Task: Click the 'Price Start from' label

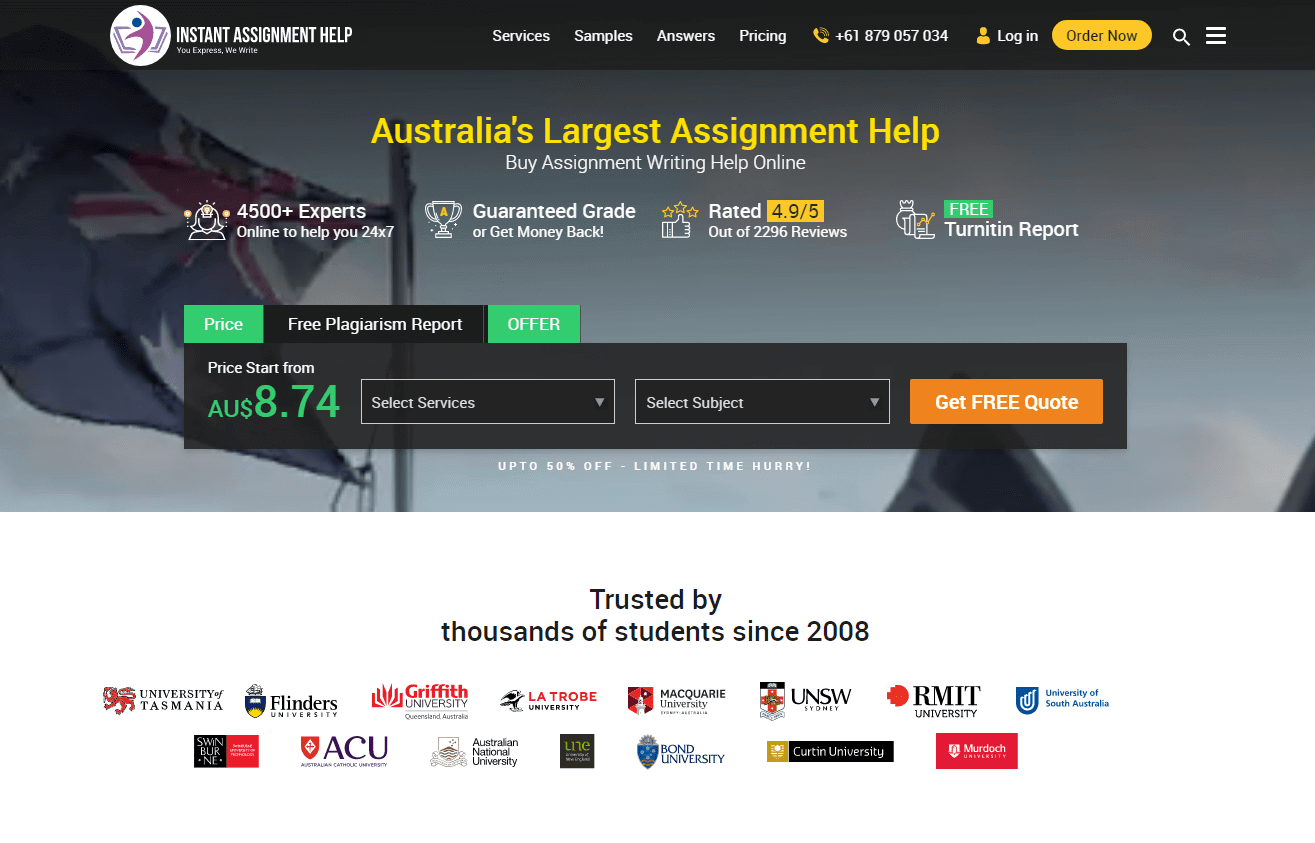Action: click(x=261, y=368)
